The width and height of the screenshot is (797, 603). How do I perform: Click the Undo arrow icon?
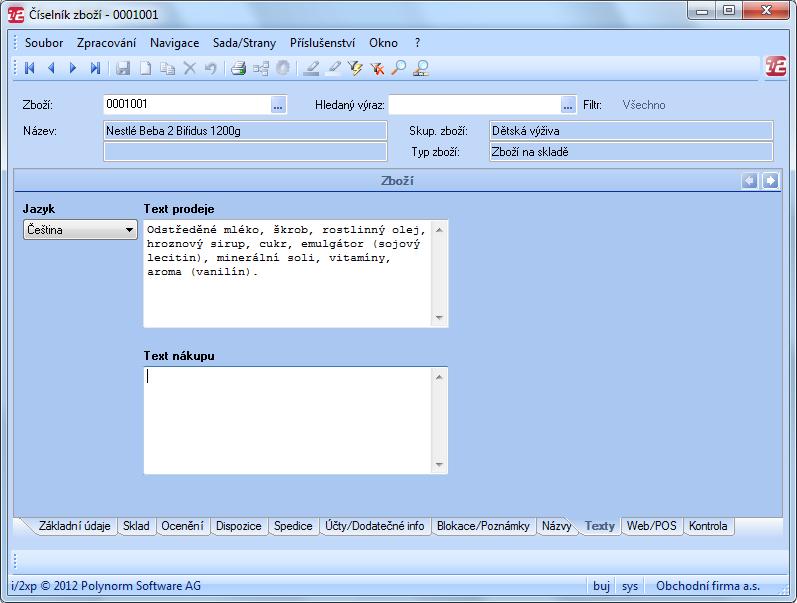[x=210, y=68]
